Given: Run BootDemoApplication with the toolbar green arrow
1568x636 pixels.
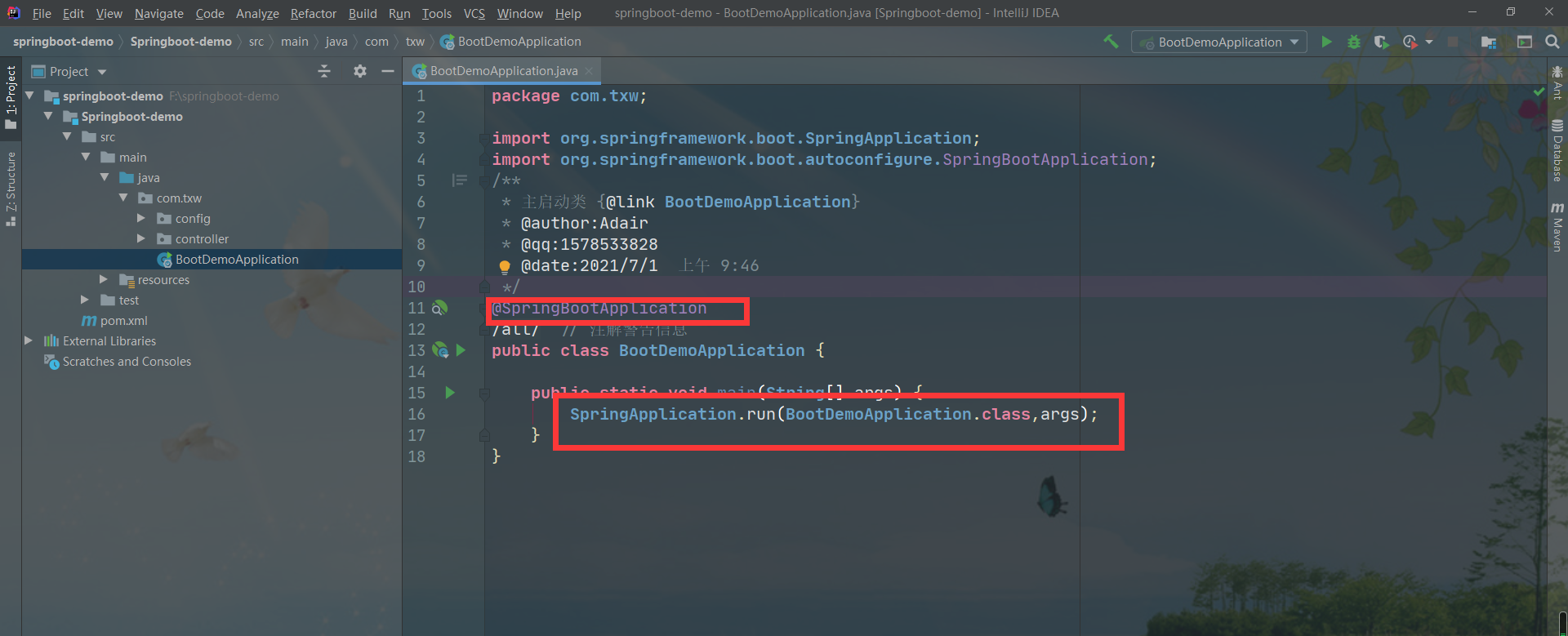Looking at the screenshot, I should [1327, 42].
